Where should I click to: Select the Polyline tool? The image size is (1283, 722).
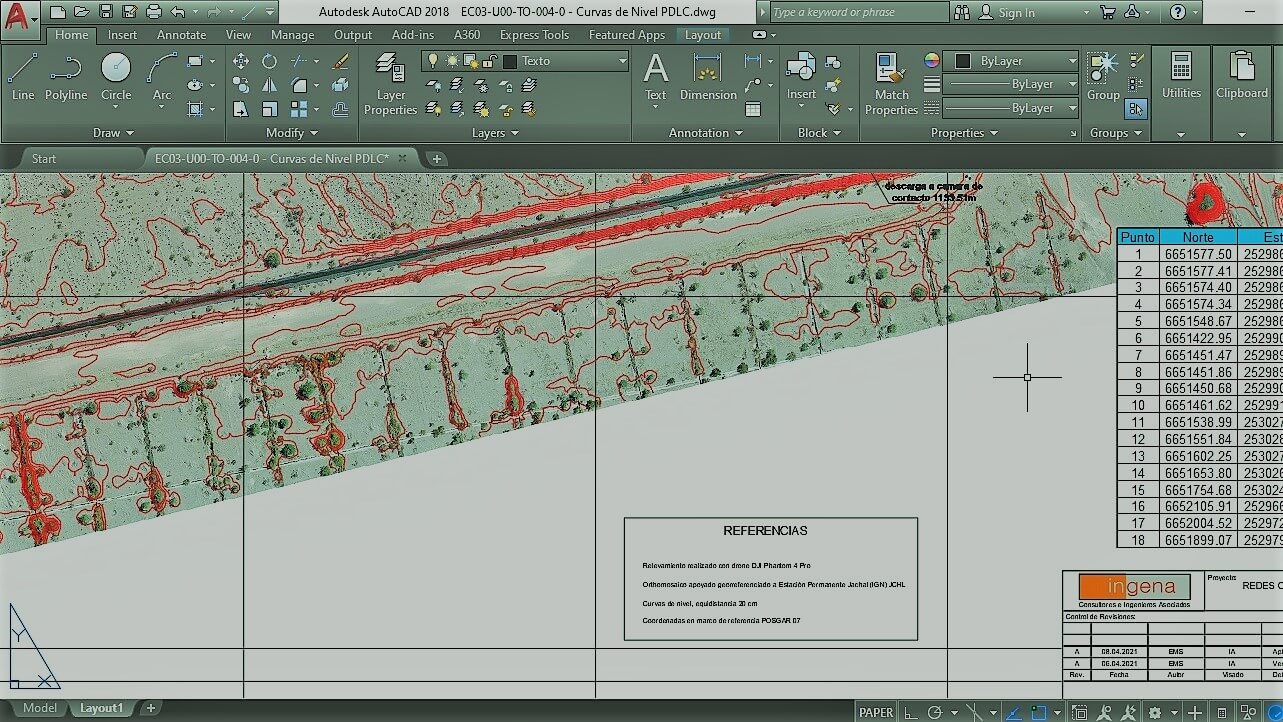(65, 77)
